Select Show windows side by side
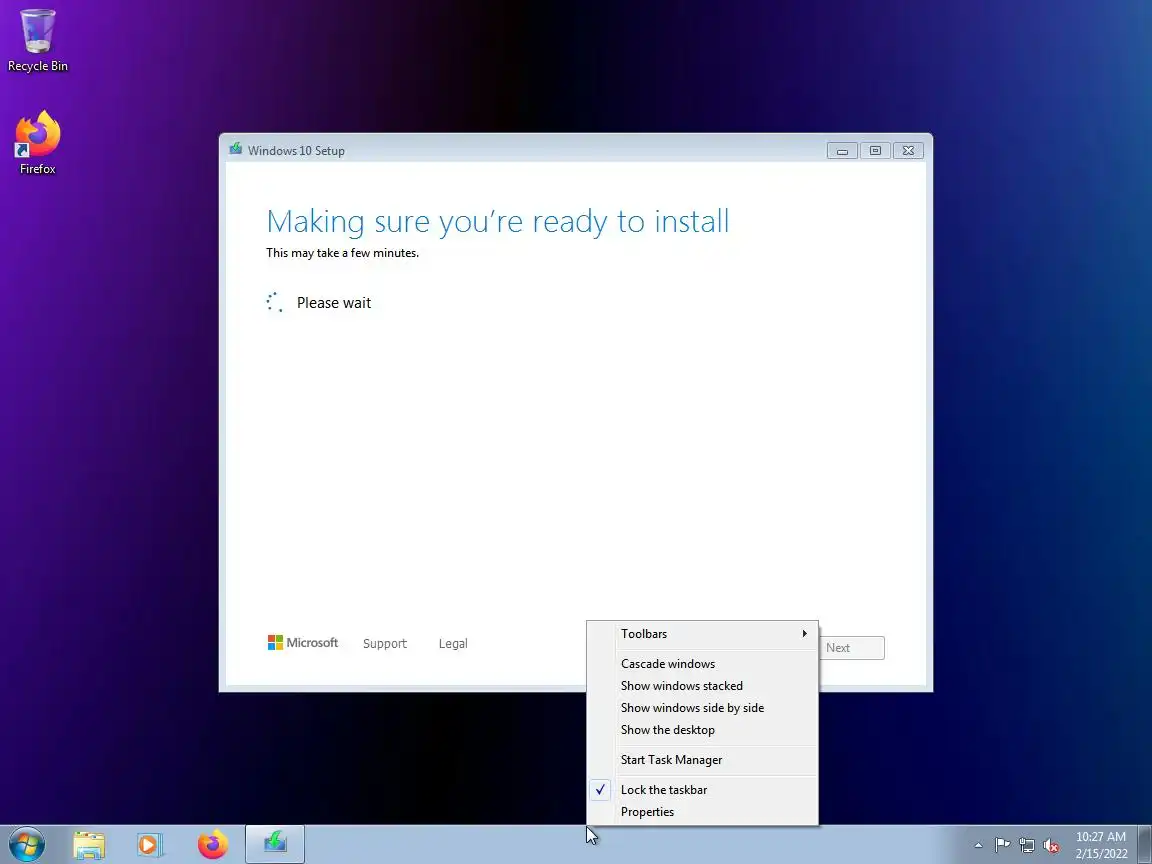 click(x=702, y=708)
